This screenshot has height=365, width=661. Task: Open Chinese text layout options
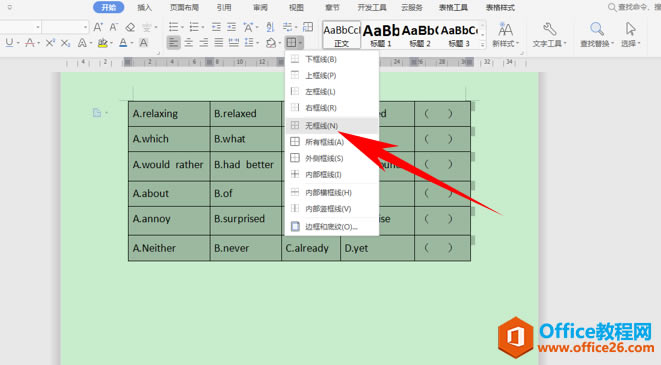coord(248,27)
